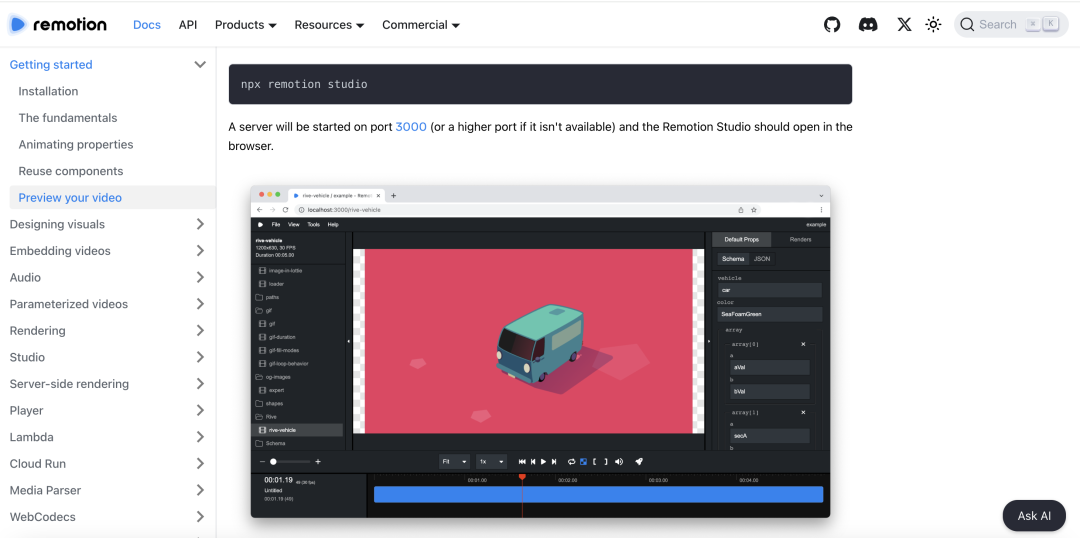This screenshot has width=1080, height=538.
Task: Go to the API page in the navbar
Action: [x=188, y=25]
